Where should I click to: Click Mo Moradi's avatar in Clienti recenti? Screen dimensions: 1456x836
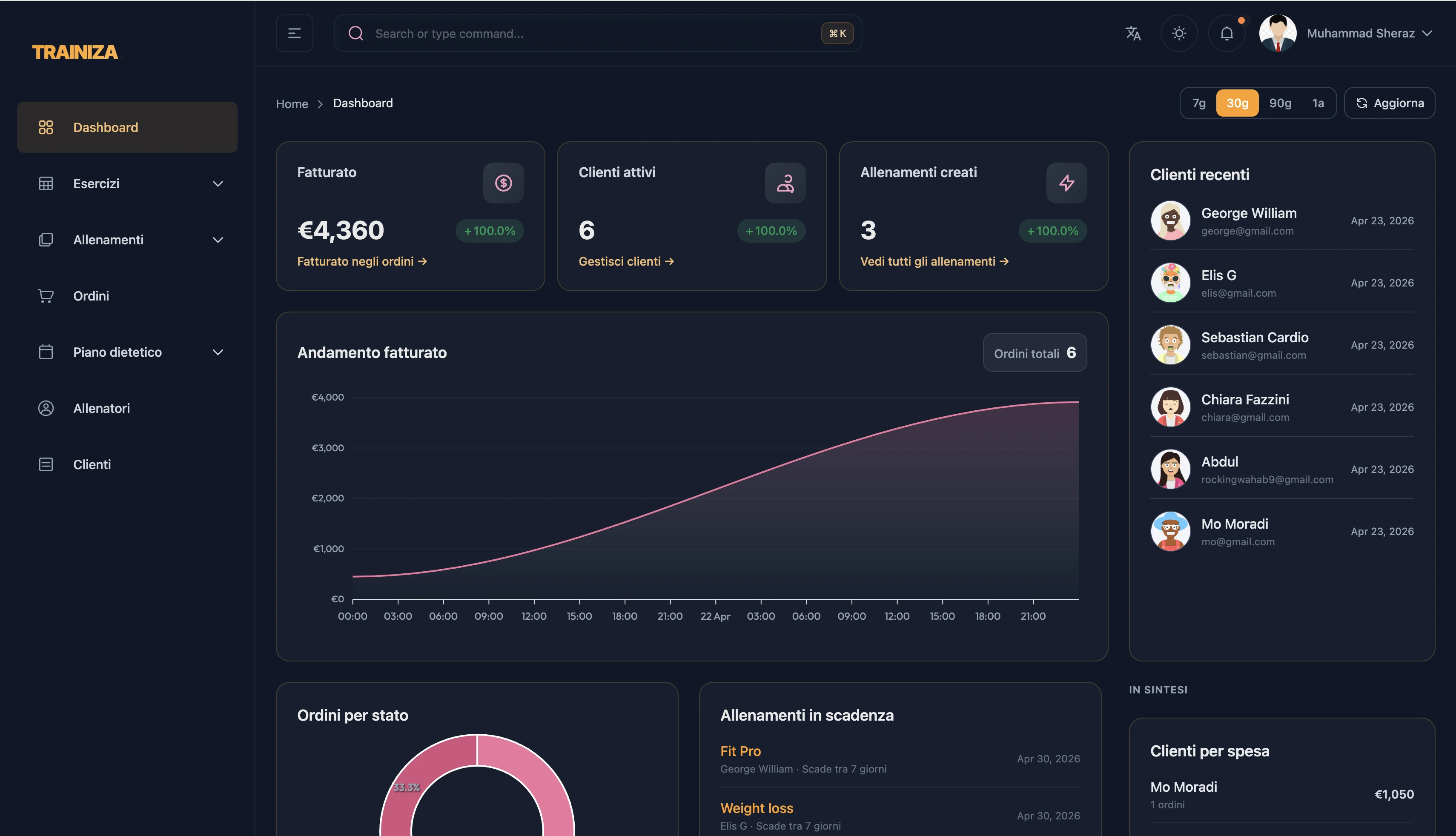(1170, 531)
